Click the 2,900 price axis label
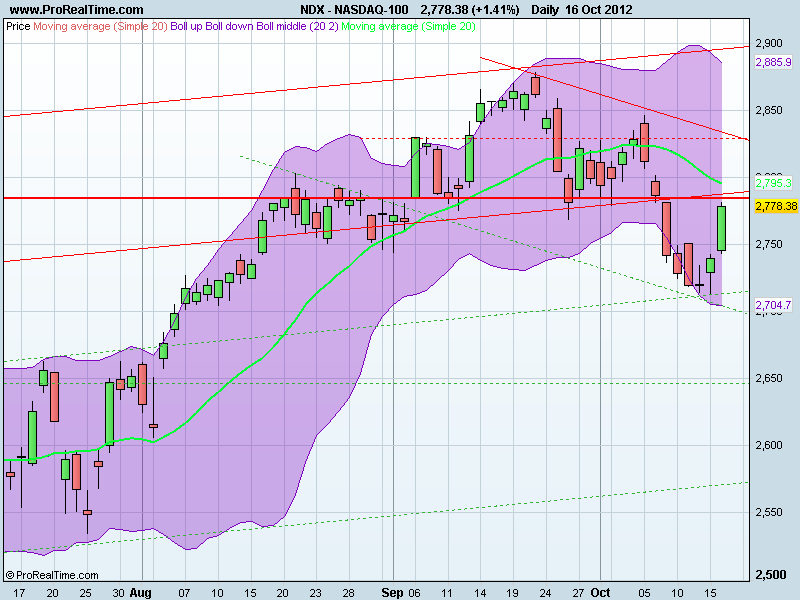The height and width of the screenshot is (600, 800). pos(769,43)
